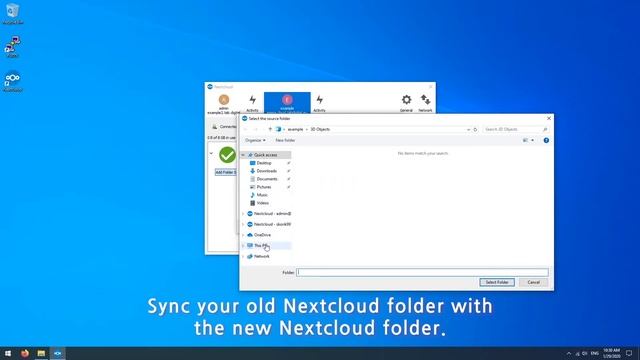Select Desktop in Quick access
Screen dimensions: 640x360
coord(264,163)
